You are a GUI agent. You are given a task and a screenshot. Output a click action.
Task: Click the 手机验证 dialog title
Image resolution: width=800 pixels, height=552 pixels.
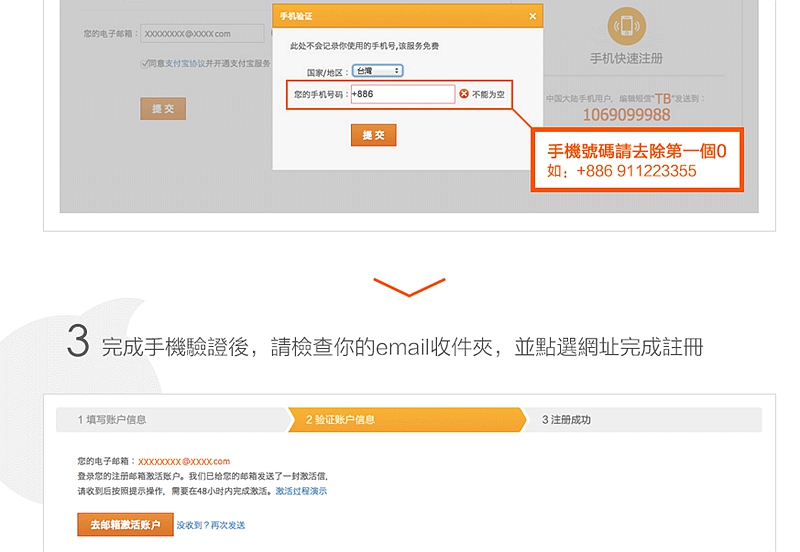296,16
